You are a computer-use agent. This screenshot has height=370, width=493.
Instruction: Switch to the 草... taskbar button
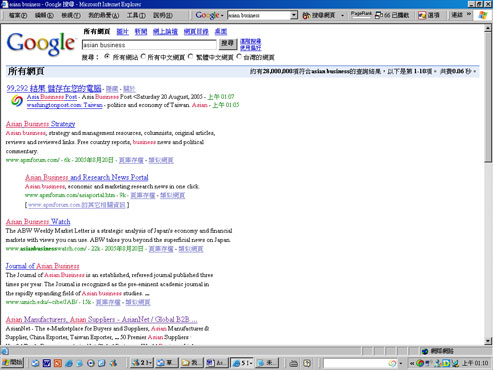click(167, 363)
